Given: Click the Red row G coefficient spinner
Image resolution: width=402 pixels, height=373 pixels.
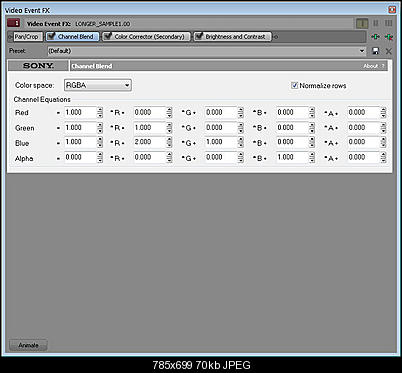Looking at the screenshot, I should pyautogui.click(x=170, y=112).
